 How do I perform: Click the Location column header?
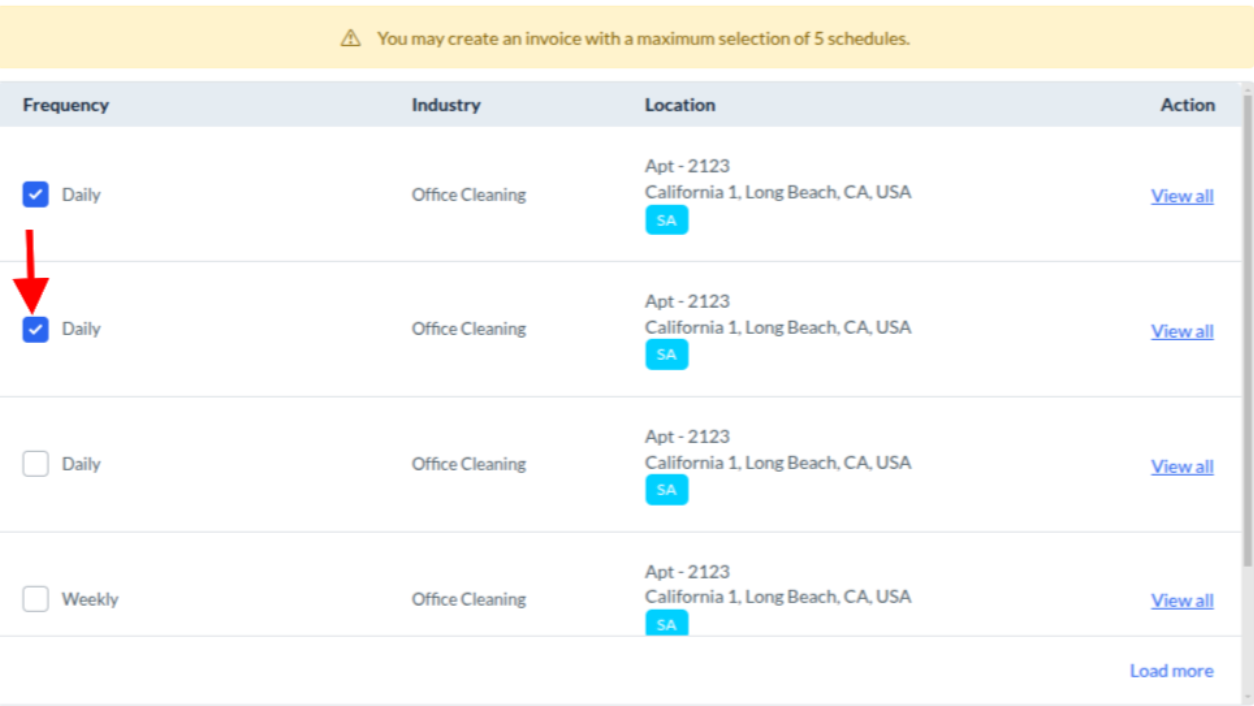(680, 105)
